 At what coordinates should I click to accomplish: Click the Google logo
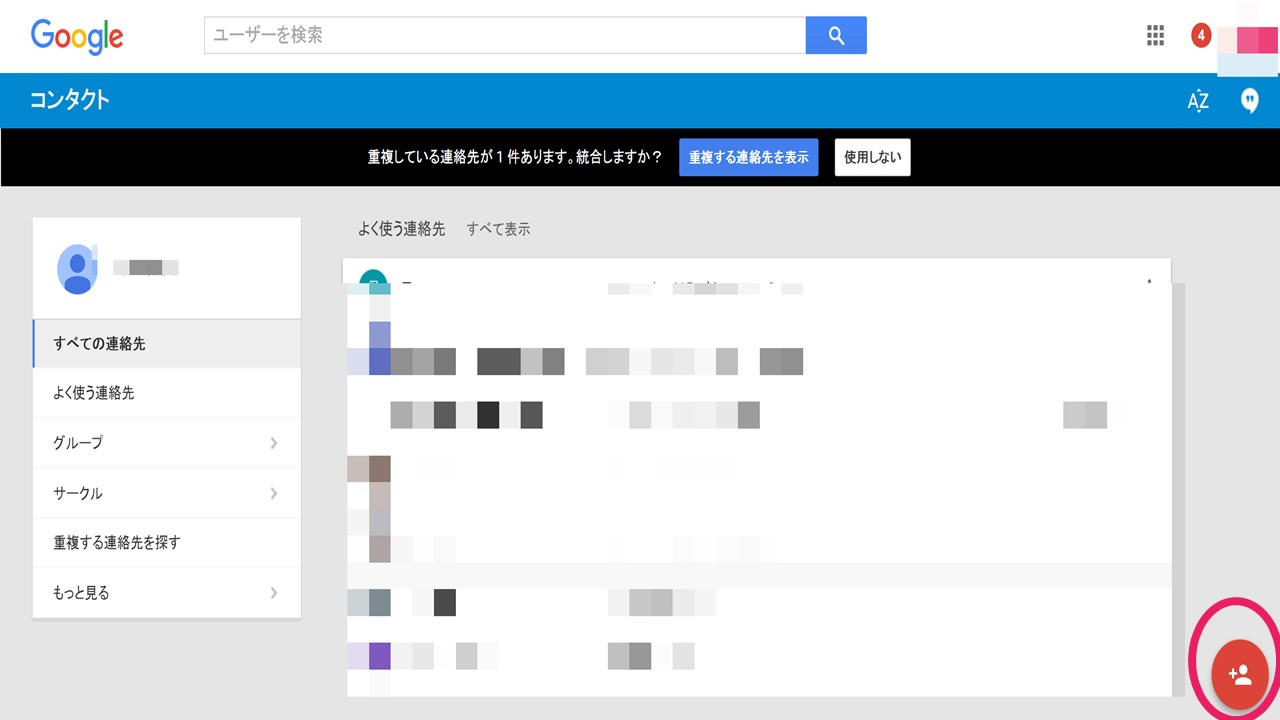pos(77,36)
